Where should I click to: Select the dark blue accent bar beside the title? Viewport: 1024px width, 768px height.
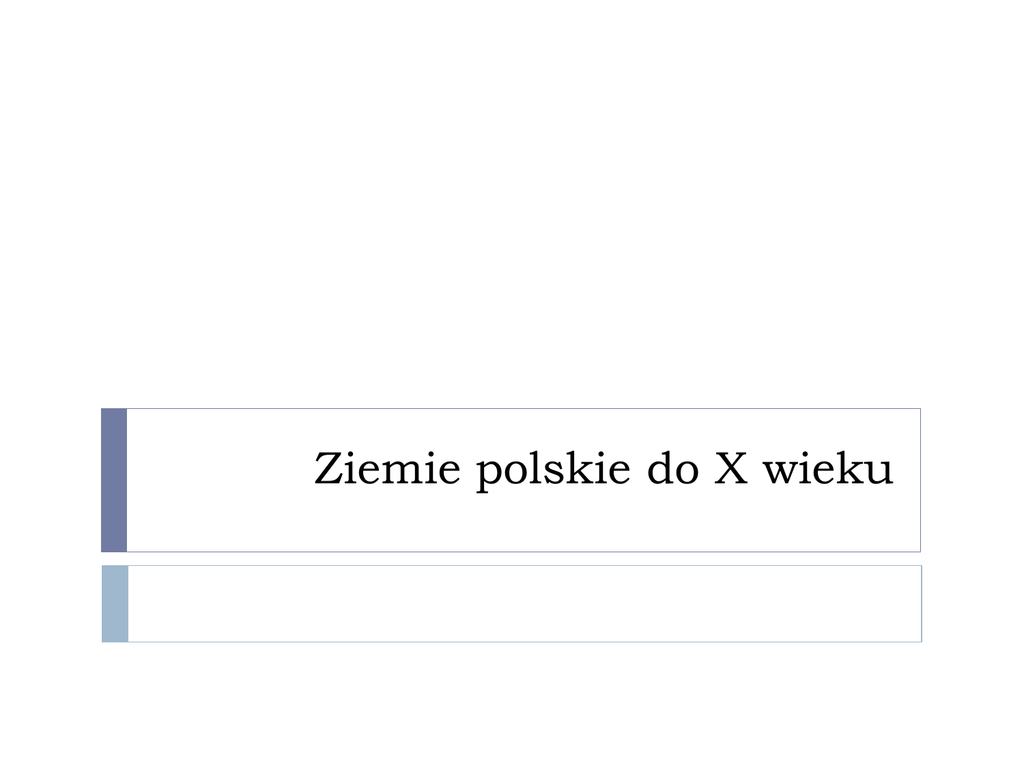pyautogui.click(x=114, y=480)
